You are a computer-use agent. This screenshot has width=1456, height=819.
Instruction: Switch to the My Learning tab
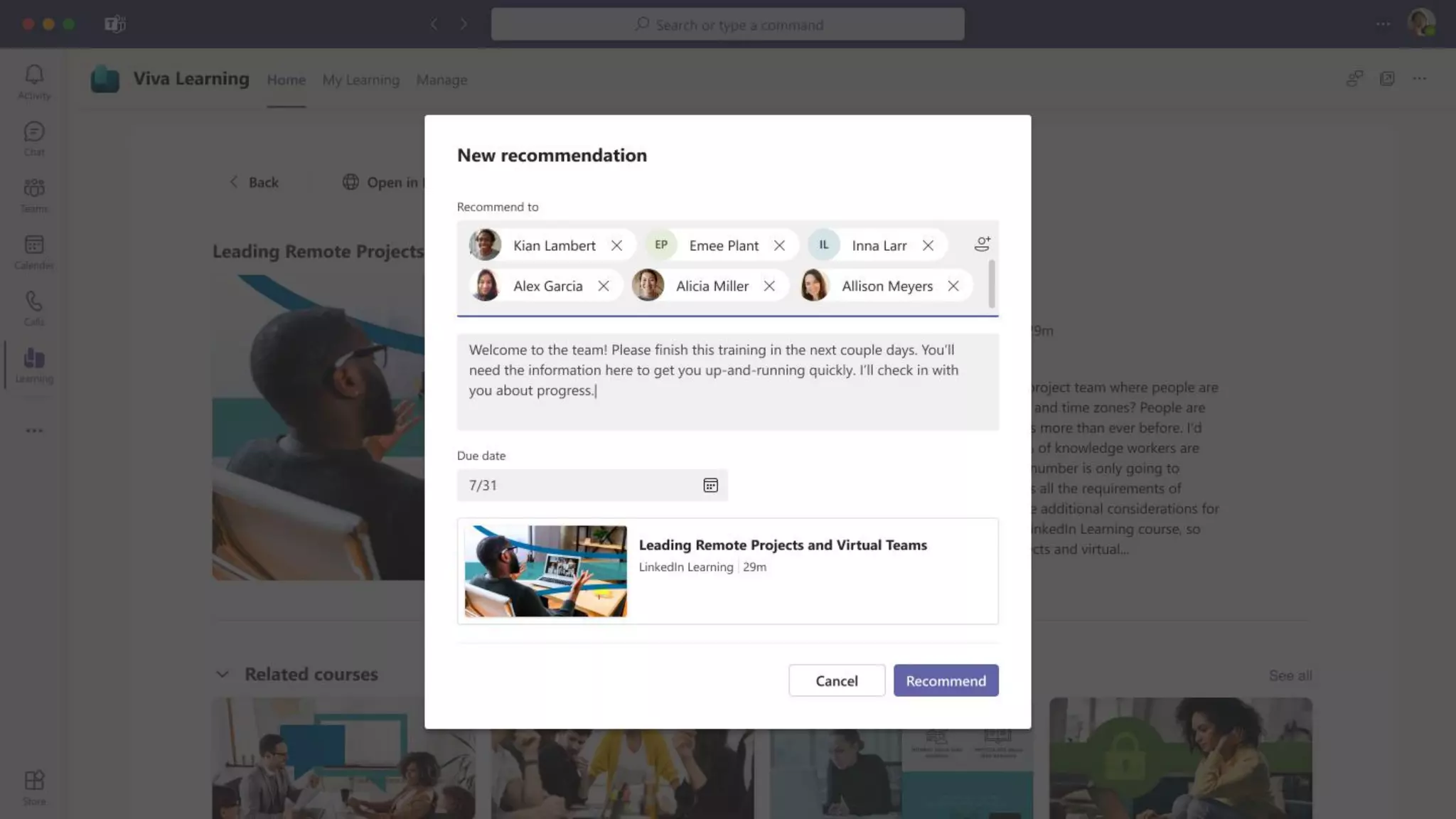(360, 80)
